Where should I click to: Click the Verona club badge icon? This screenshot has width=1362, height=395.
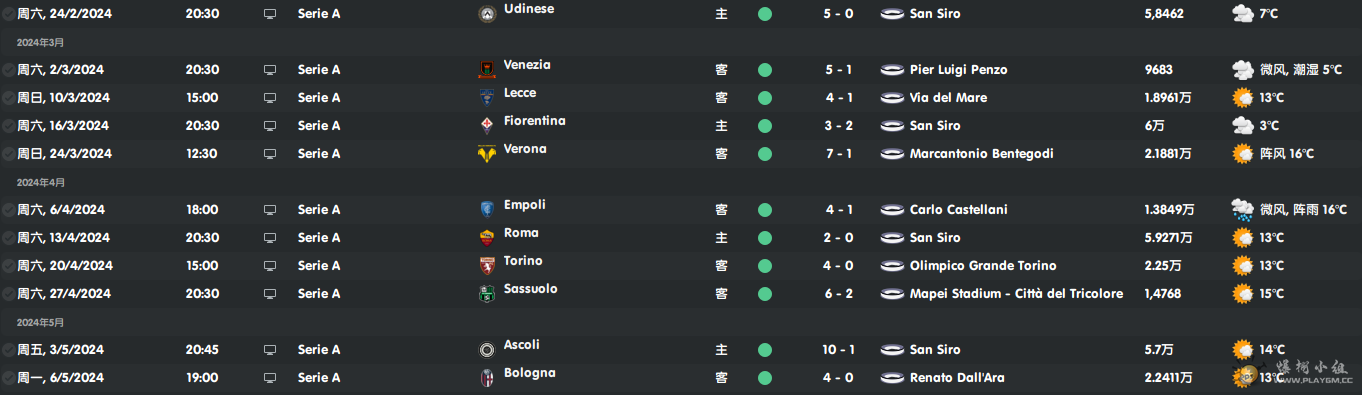pyautogui.click(x=487, y=154)
